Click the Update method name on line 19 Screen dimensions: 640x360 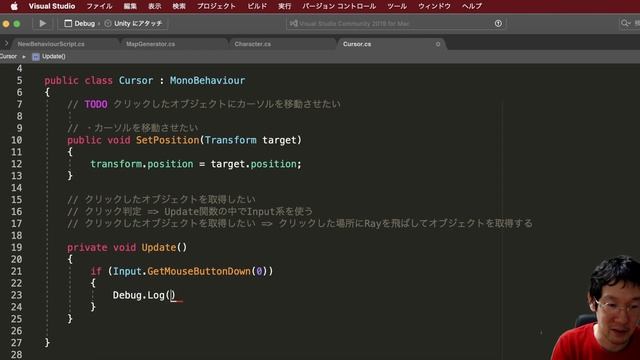click(x=159, y=247)
